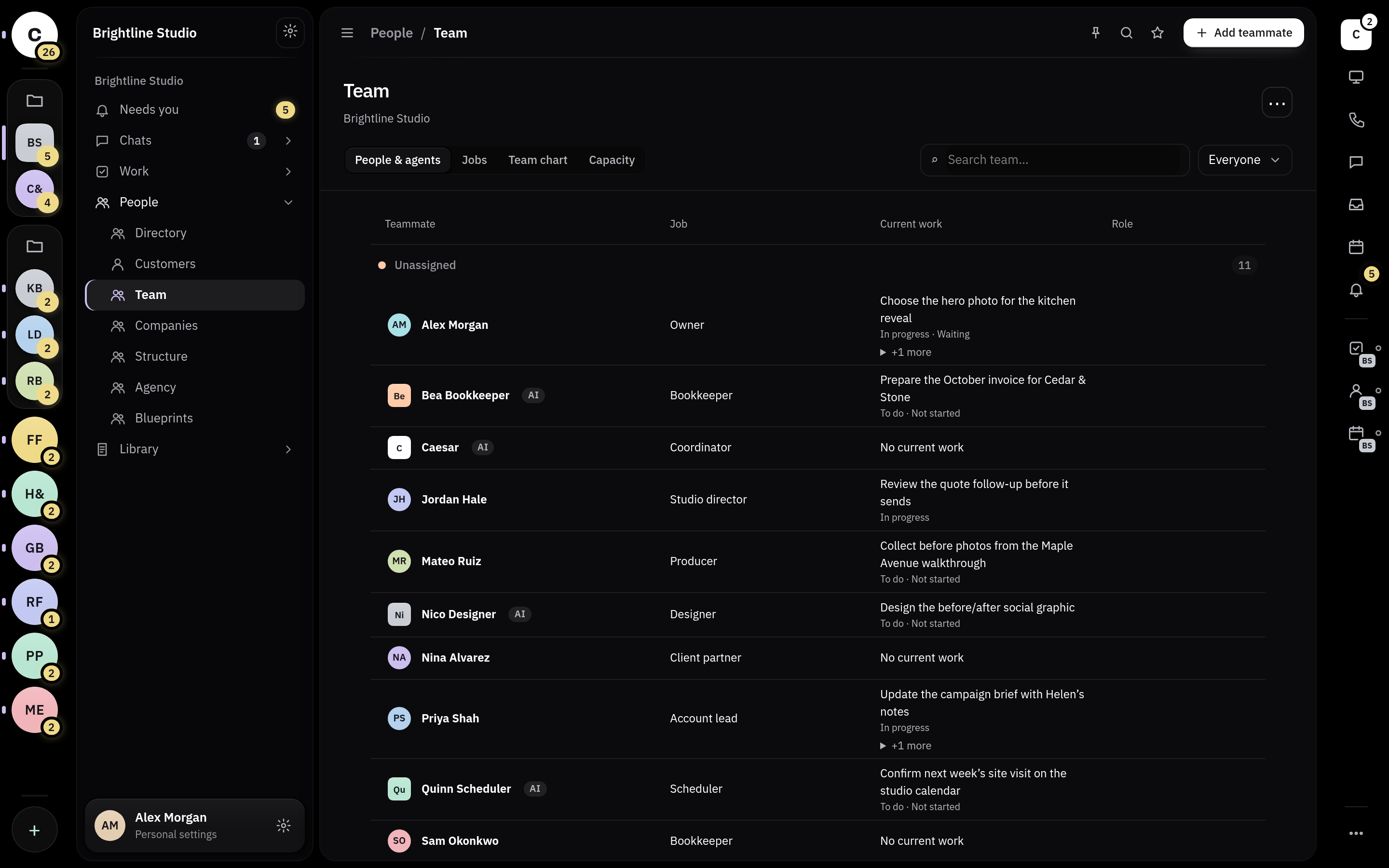Expand the Chats section chevron
1389x868 pixels.
(x=288, y=141)
